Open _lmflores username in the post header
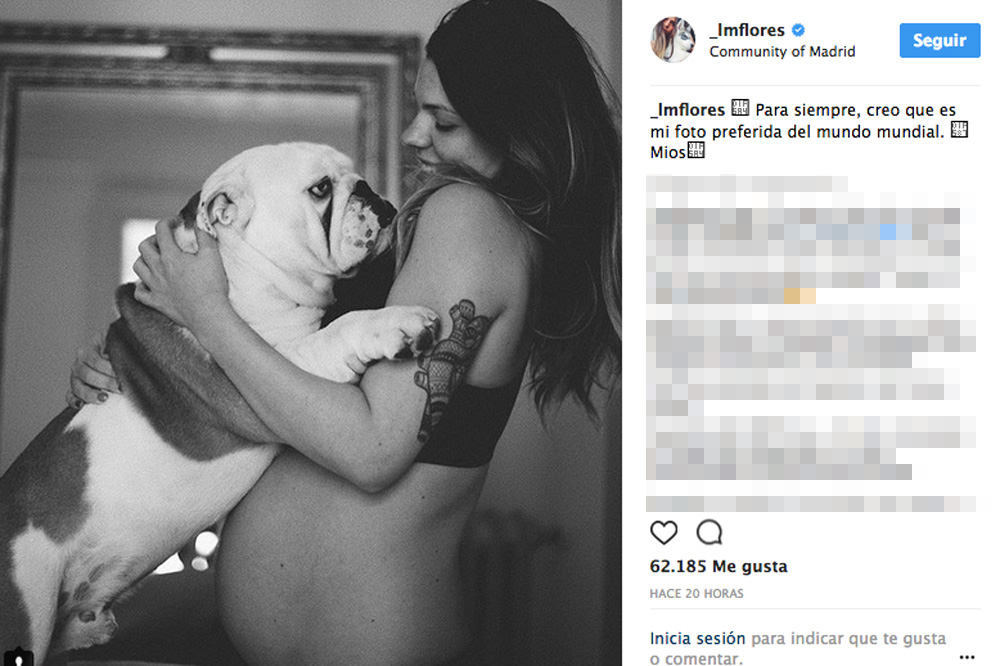This screenshot has height=666, width=1000. tap(747, 30)
